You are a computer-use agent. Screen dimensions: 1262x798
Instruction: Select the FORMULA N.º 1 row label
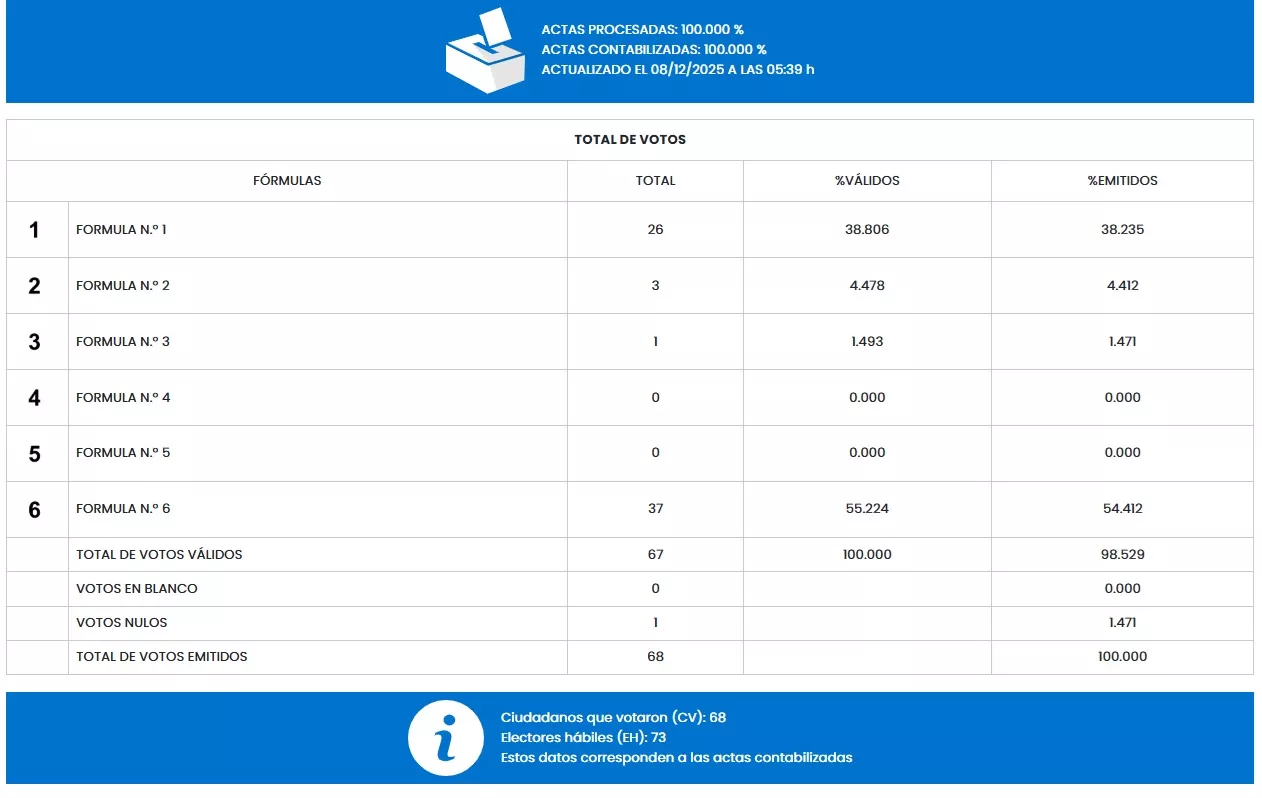click(x=121, y=230)
